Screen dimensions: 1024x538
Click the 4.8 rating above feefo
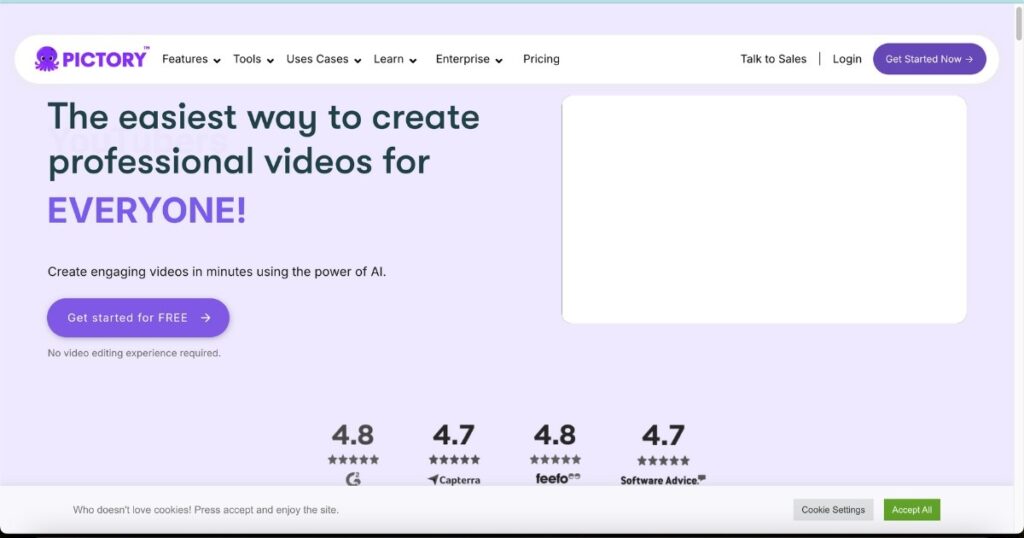pos(555,435)
